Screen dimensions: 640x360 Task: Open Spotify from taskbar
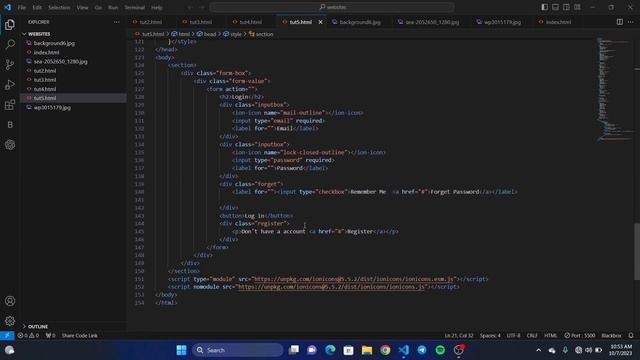coord(440,350)
